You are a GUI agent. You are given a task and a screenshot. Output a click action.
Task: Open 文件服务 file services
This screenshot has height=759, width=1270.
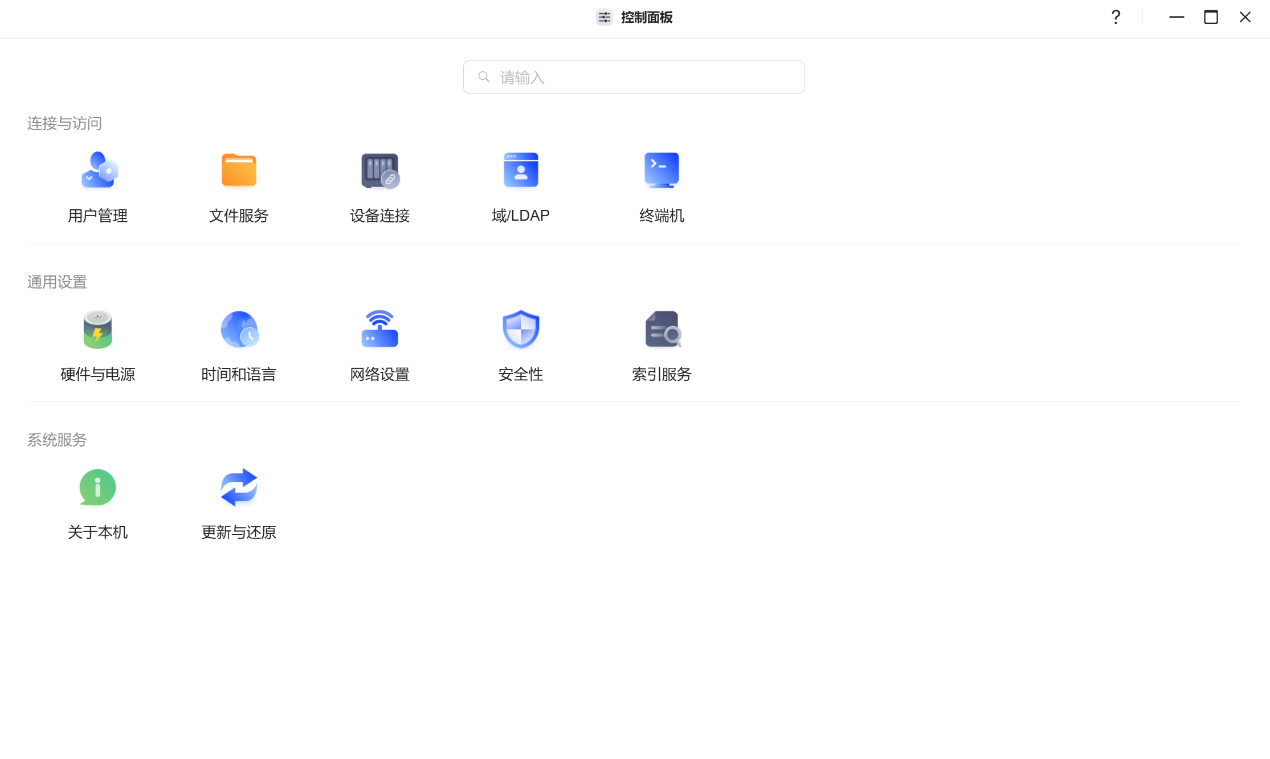tap(239, 187)
